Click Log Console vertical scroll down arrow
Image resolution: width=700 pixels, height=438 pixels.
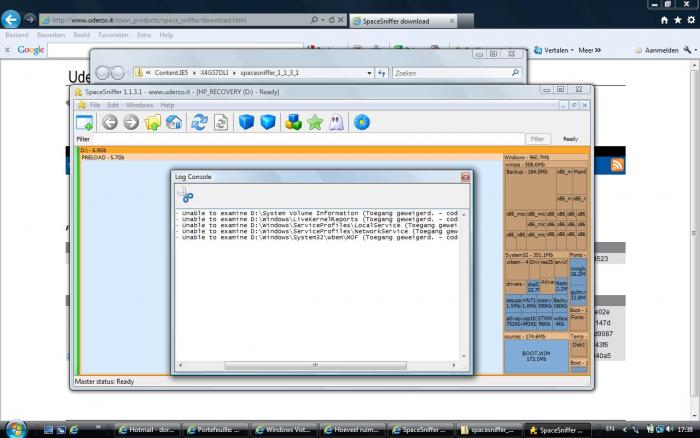pos(464,356)
